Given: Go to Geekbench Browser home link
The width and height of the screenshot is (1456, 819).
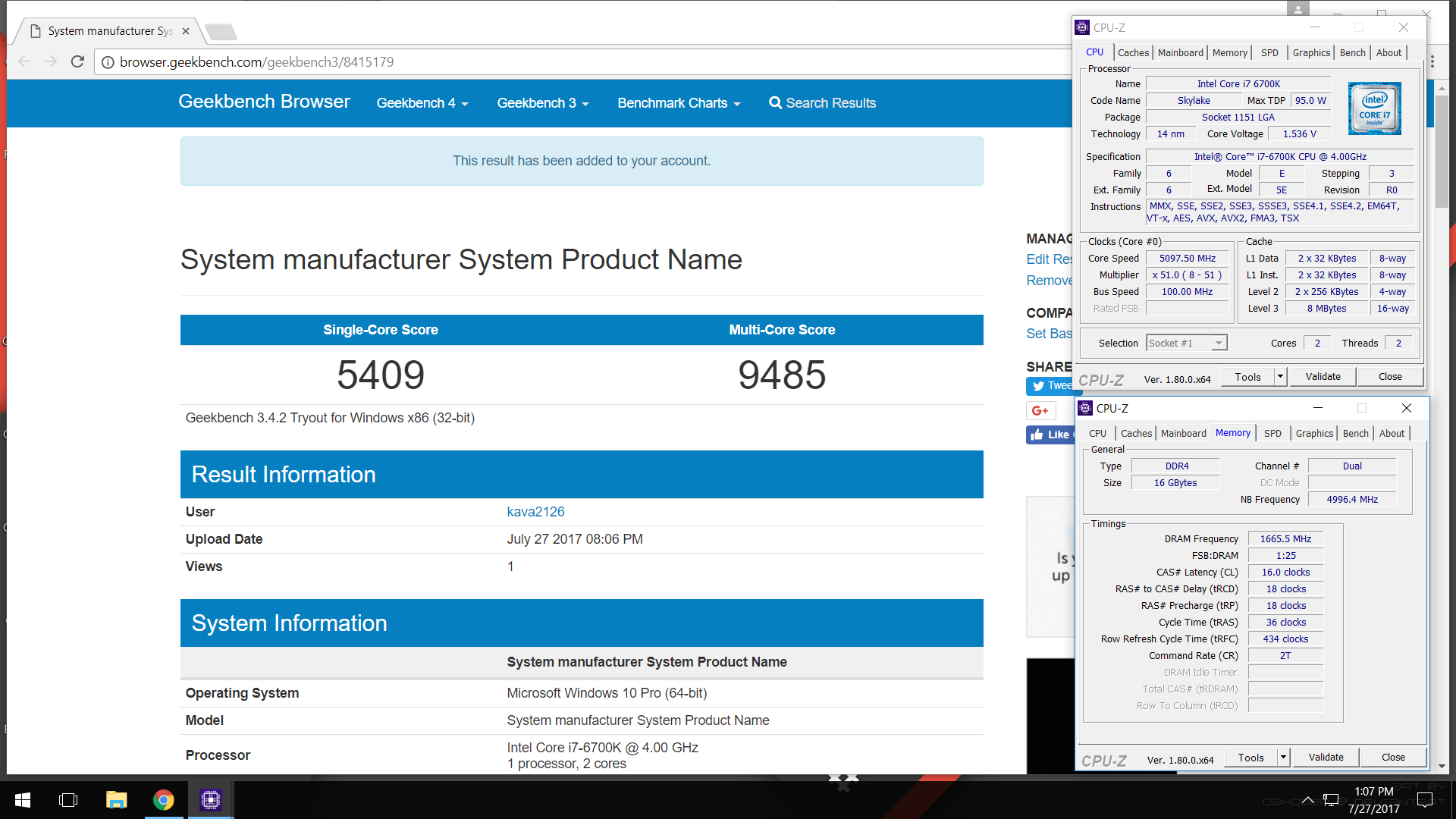Looking at the screenshot, I should (264, 102).
